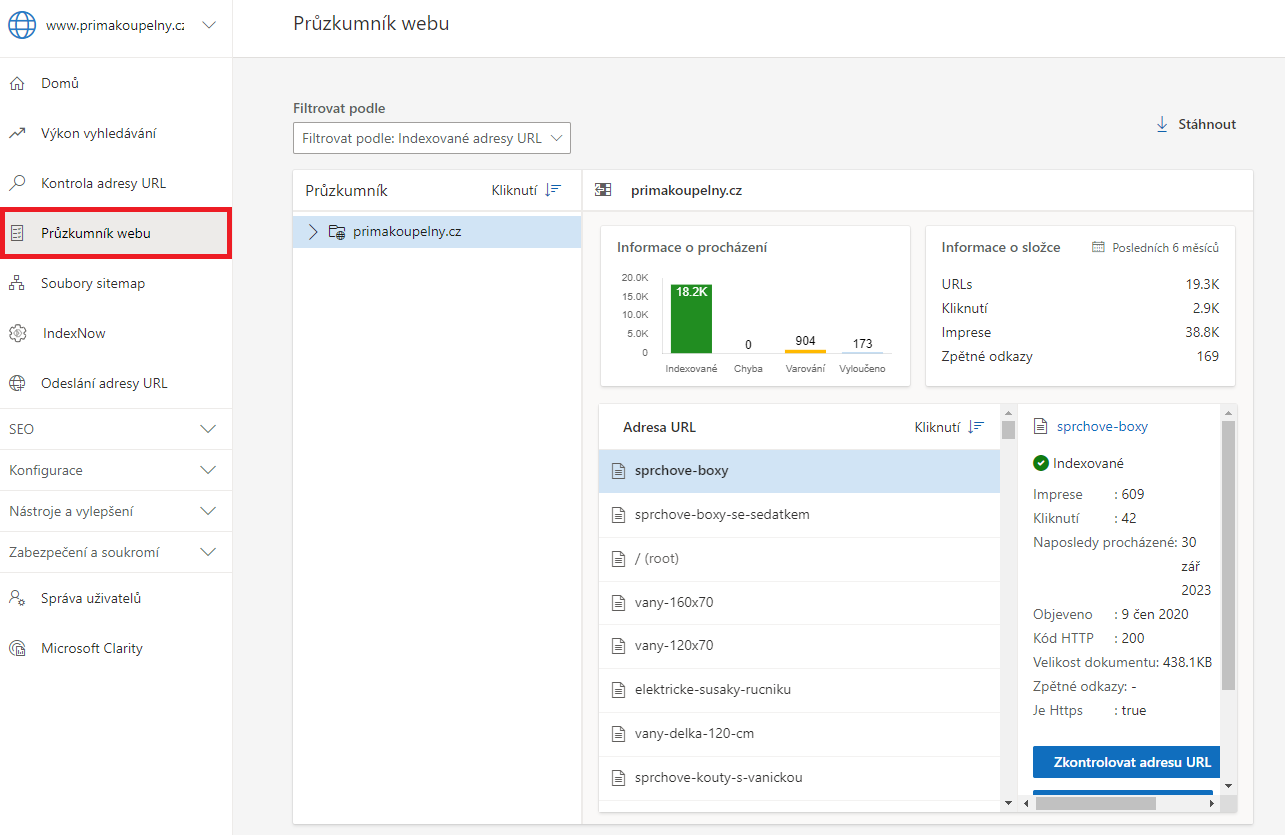Click Posledních 6 měsíců date range

1166,247
